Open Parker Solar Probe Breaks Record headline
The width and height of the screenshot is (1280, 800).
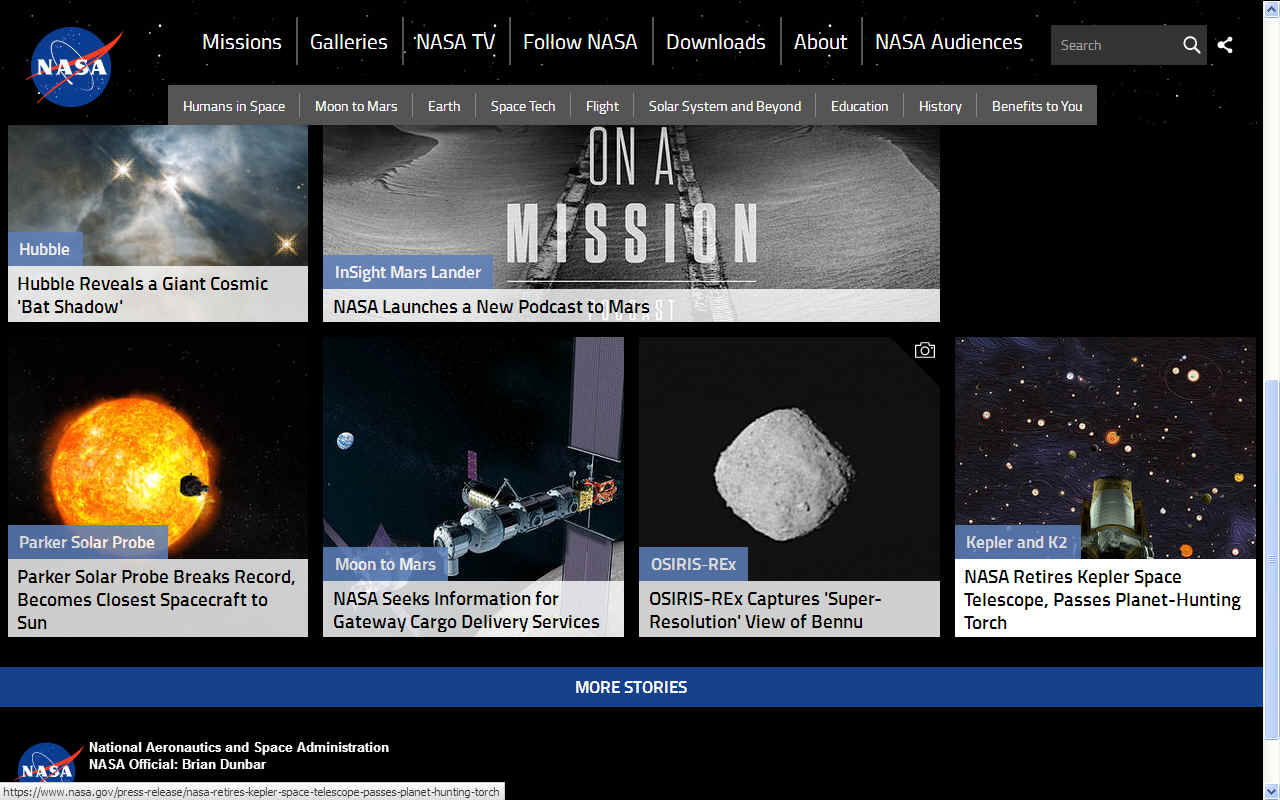[x=157, y=599]
